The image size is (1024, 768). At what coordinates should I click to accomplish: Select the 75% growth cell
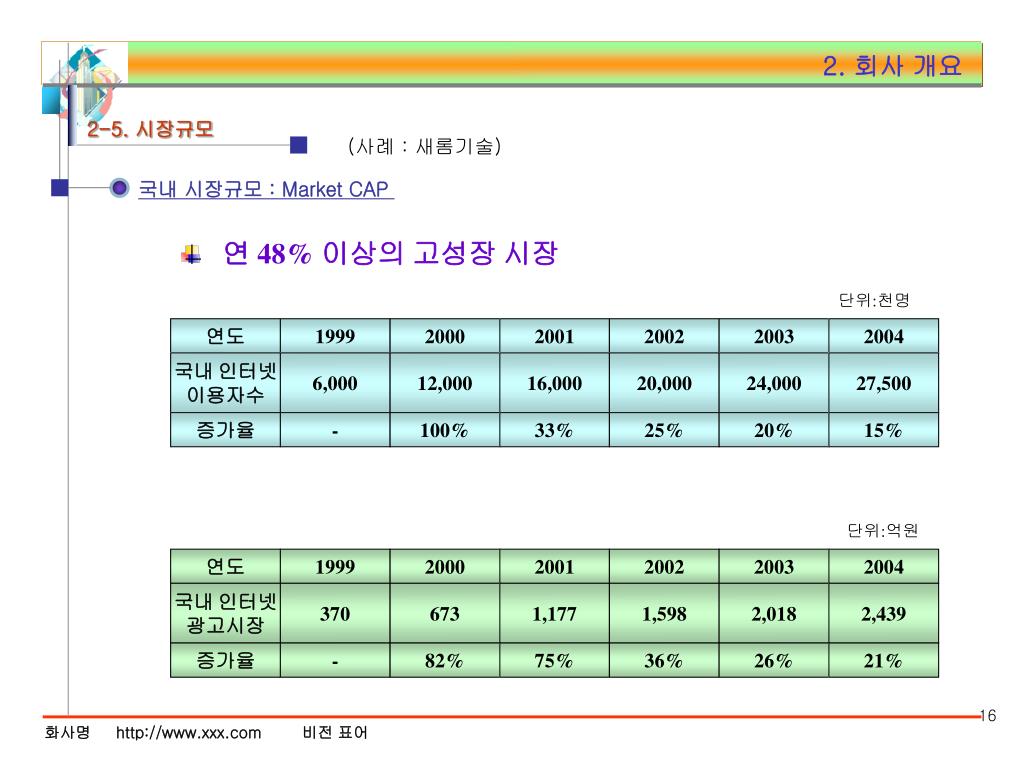point(554,660)
